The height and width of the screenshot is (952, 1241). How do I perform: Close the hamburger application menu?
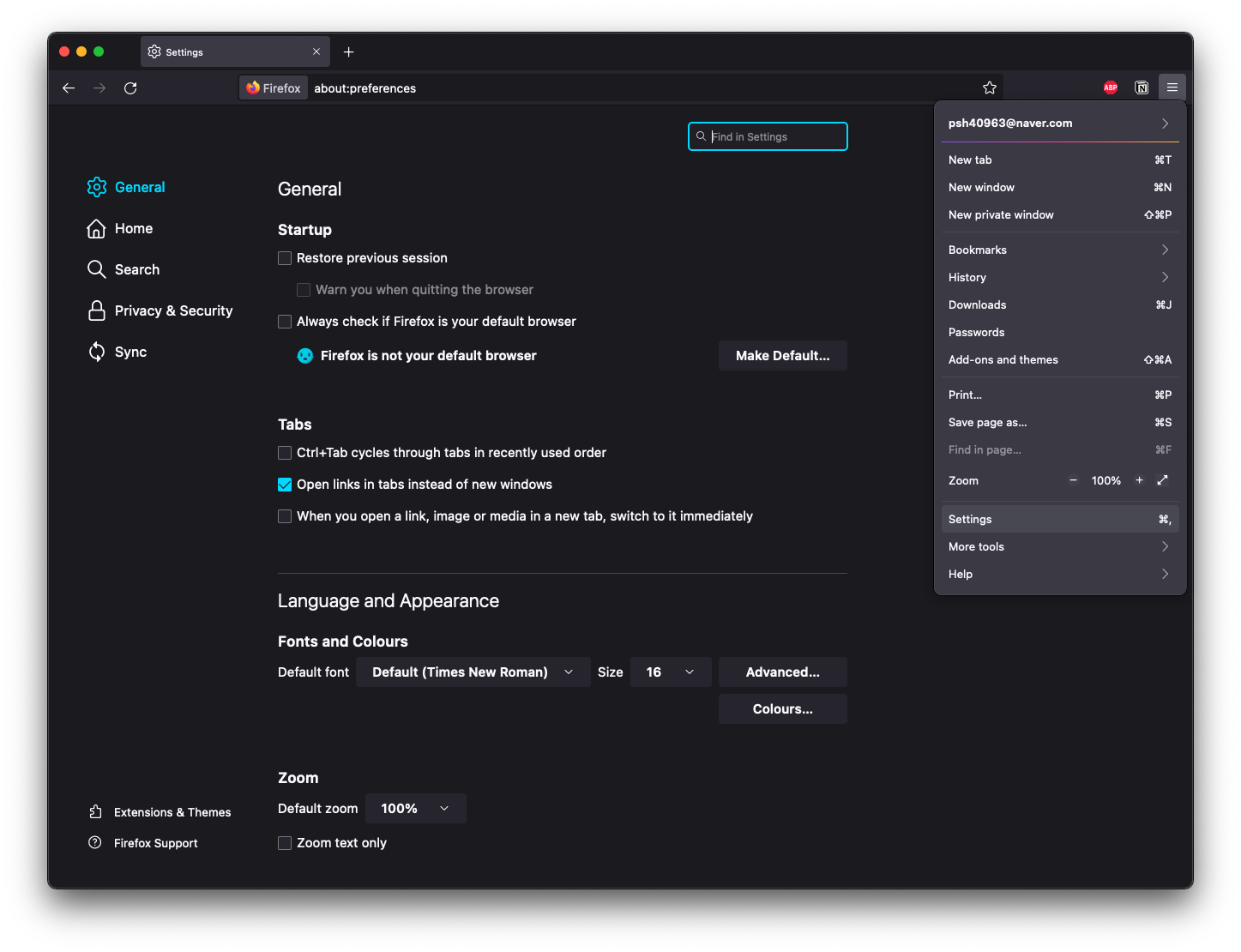(1172, 87)
